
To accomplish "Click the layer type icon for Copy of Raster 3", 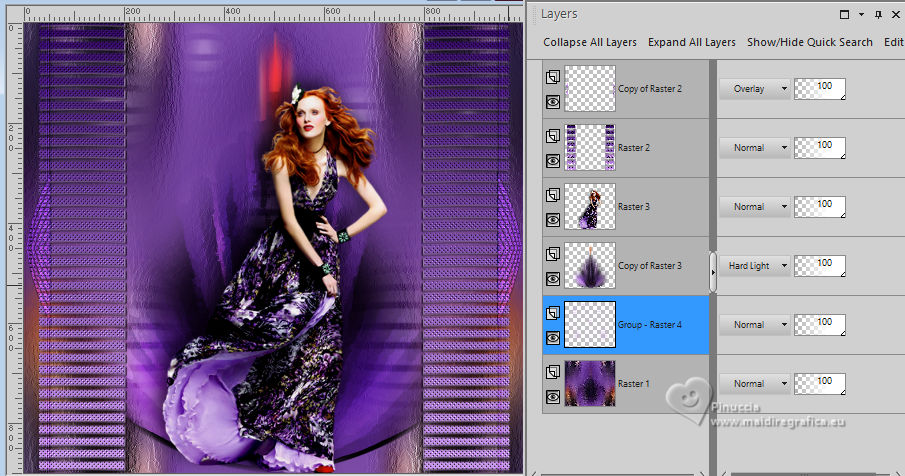I will 552,254.
